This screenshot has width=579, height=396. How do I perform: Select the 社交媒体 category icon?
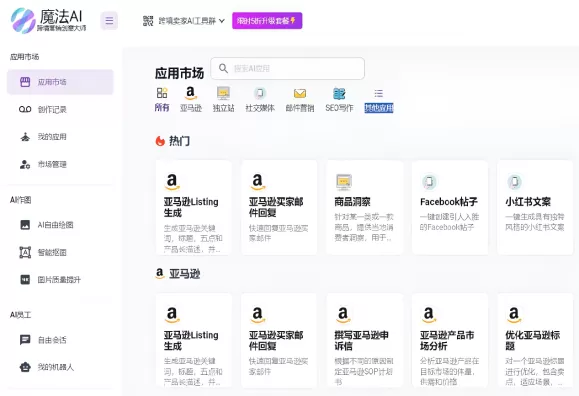click(x=260, y=93)
